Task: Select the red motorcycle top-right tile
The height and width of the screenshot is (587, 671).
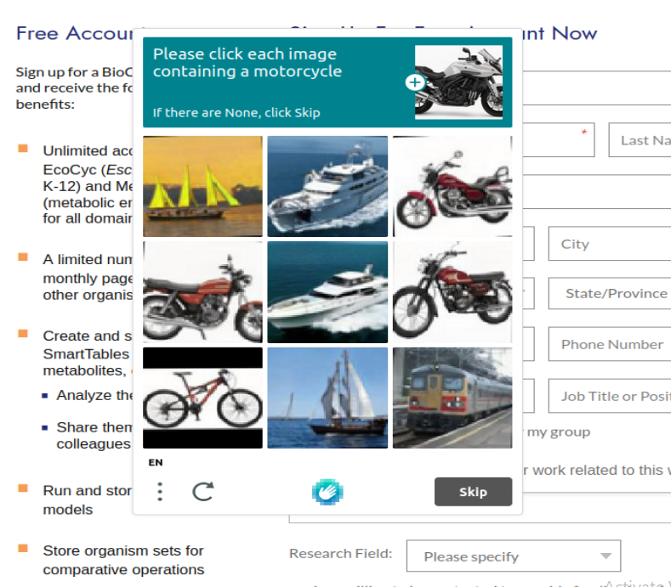Action: (452, 187)
